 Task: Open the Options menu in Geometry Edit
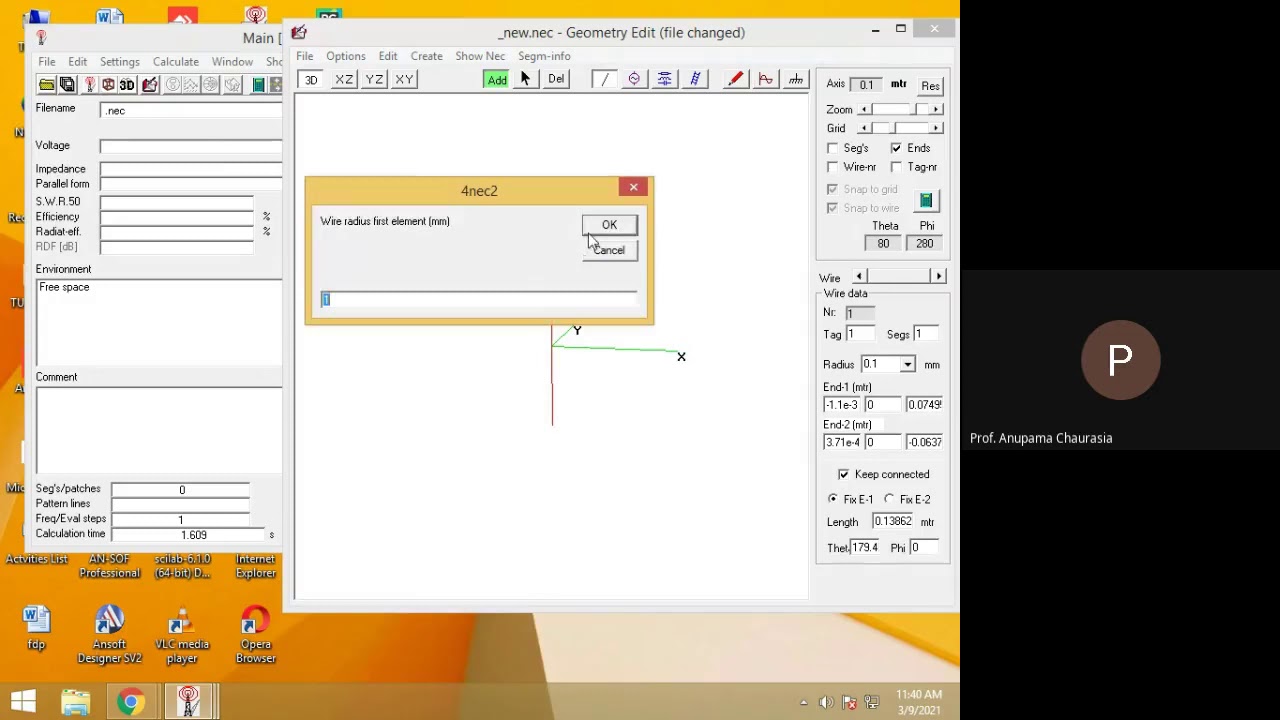pyautogui.click(x=345, y=56)
